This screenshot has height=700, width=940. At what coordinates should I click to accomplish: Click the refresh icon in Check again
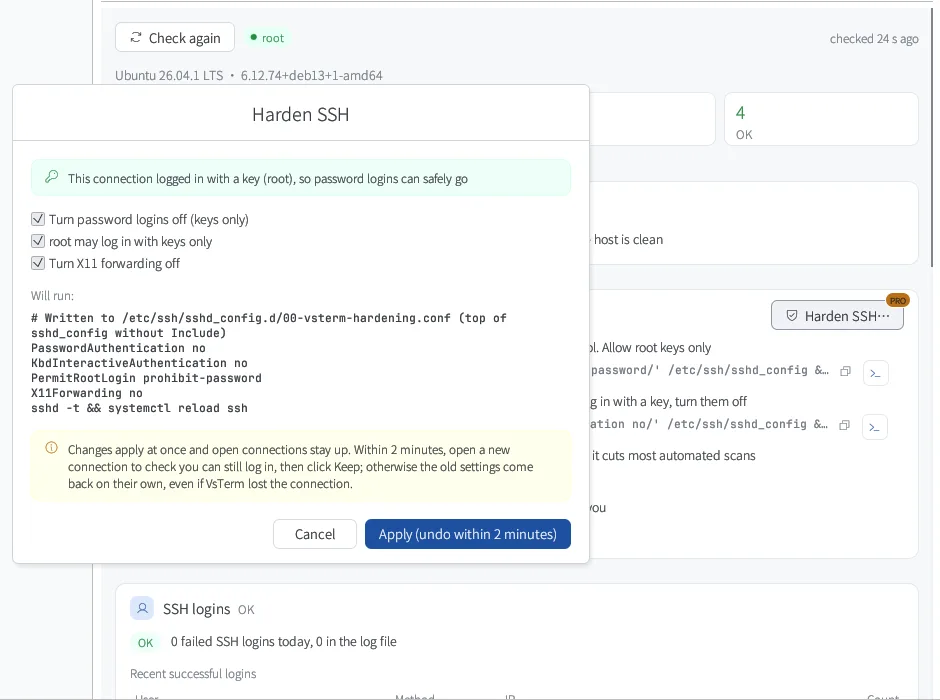pos(136,38)
